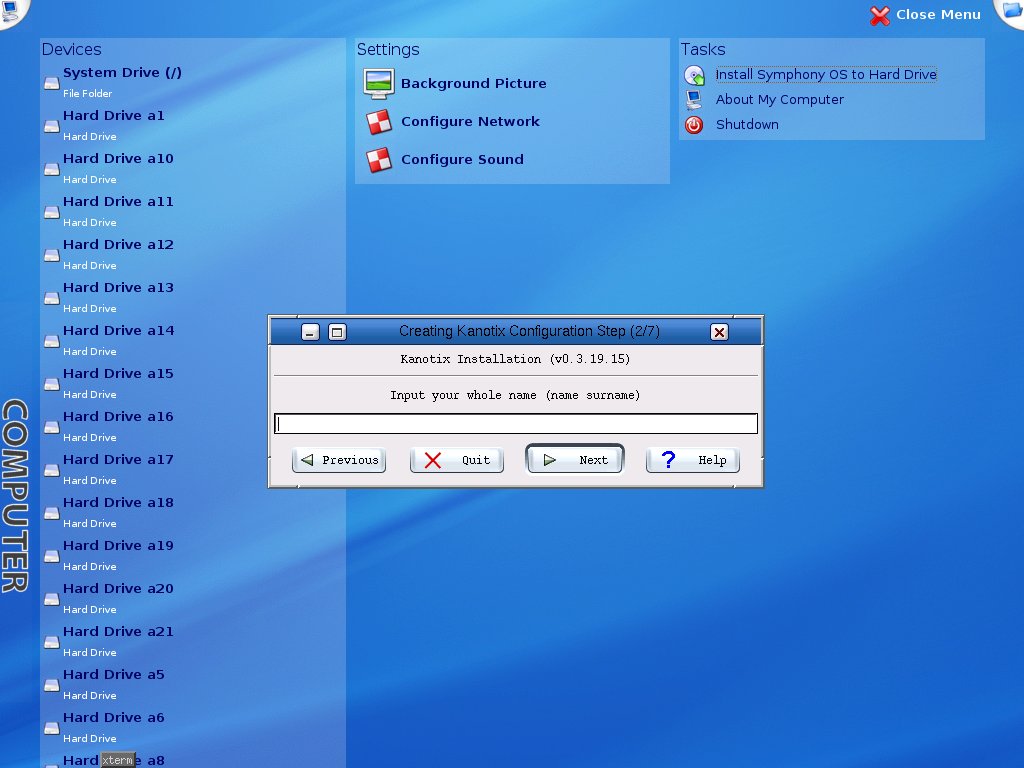This screenshot has height=768, width=1024.
Task: Open About My Computer task
Action: click(780, 99)
